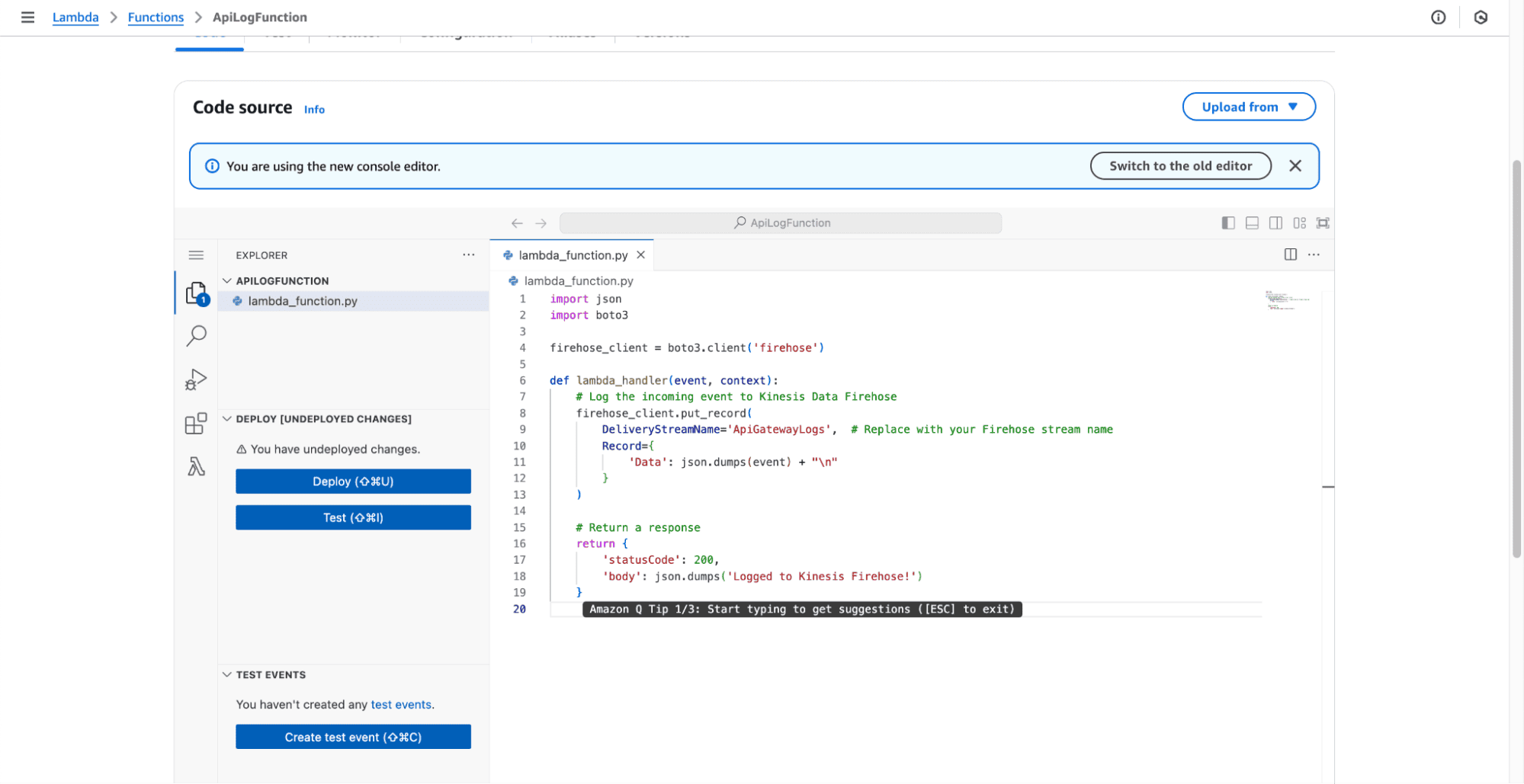
Task: Open the Upload from dropdown
Action: coord(1248,107)
